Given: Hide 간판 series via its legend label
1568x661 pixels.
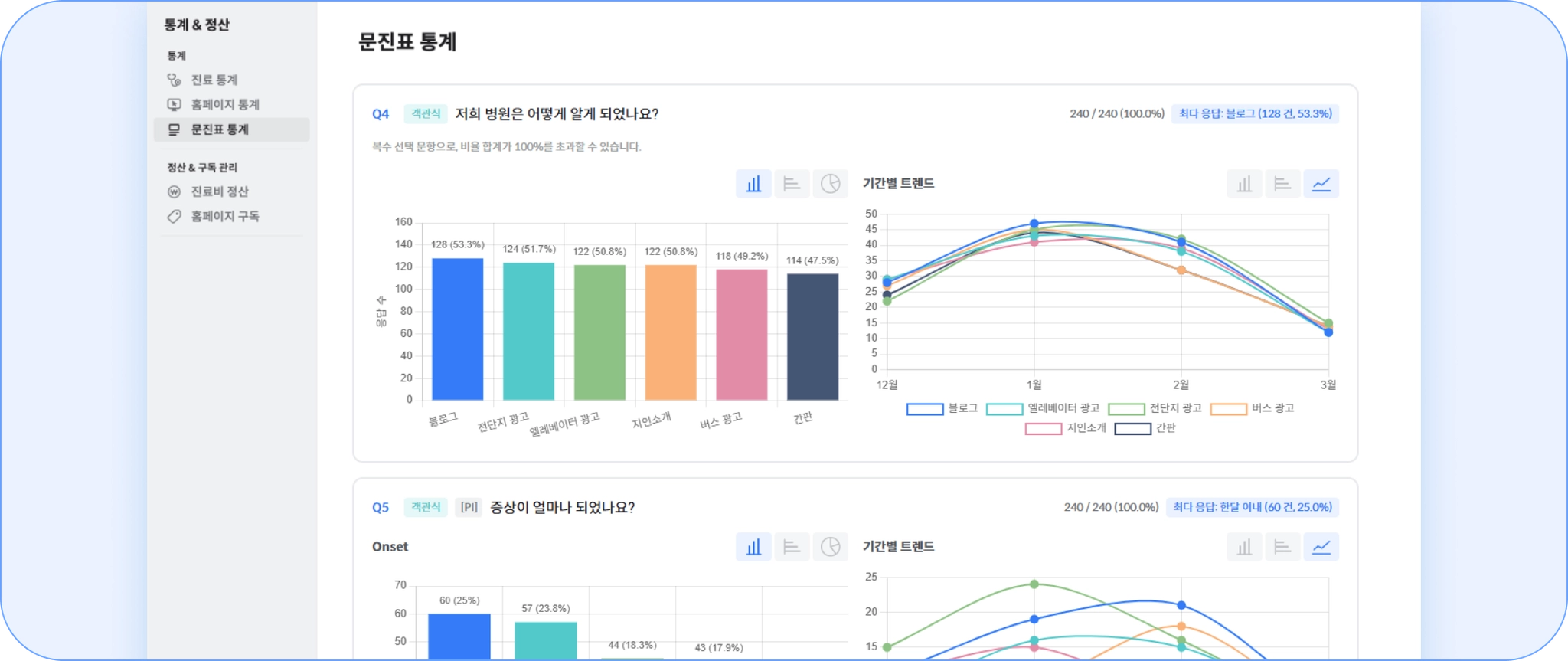Looking at the screenshot, I should 1165,428.
